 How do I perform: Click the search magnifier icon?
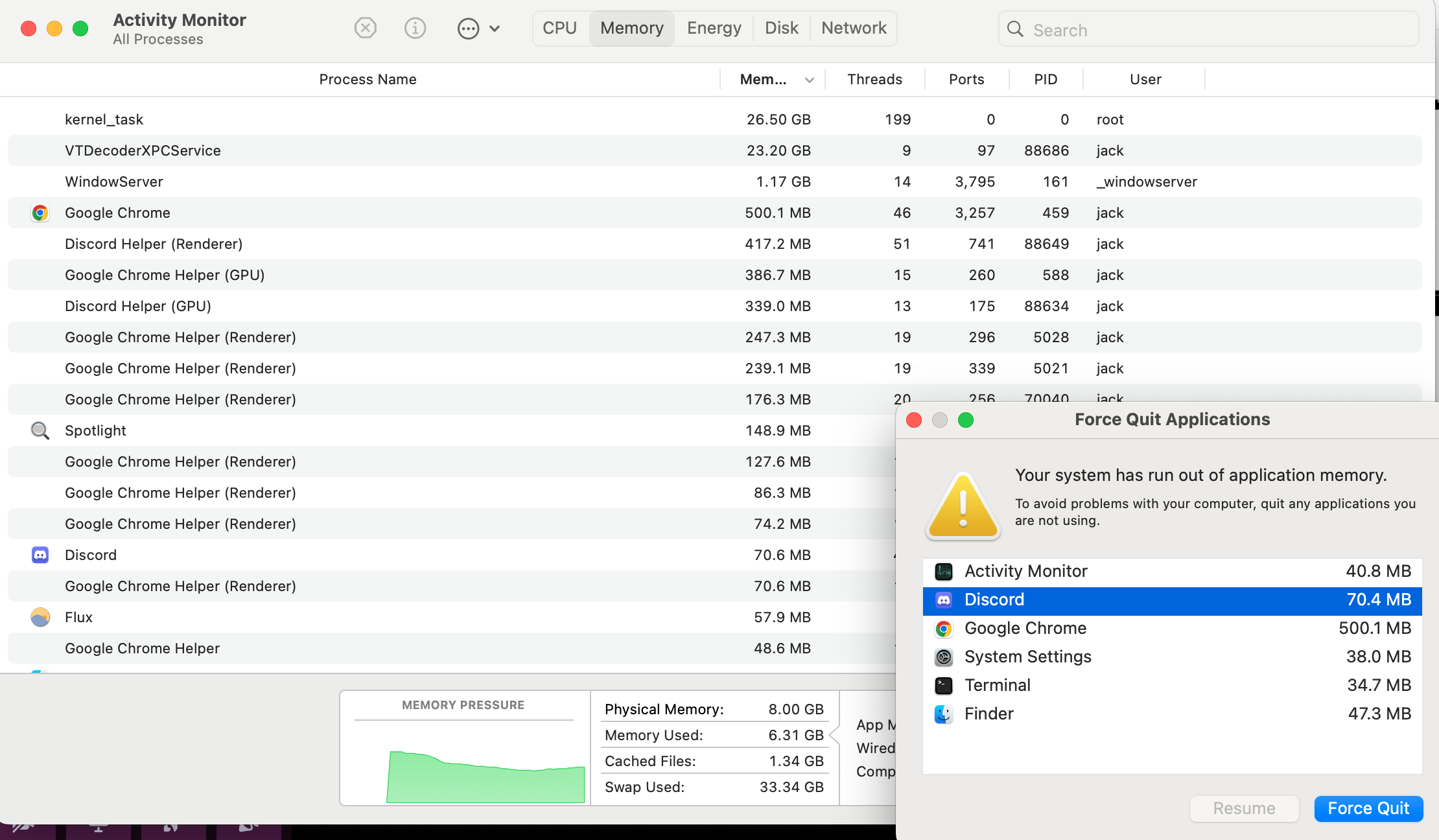tap(1015, 29)
